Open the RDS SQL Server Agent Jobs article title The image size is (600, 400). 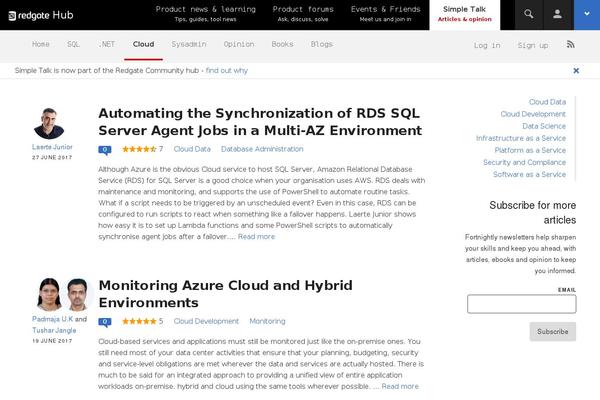(260, 122)
